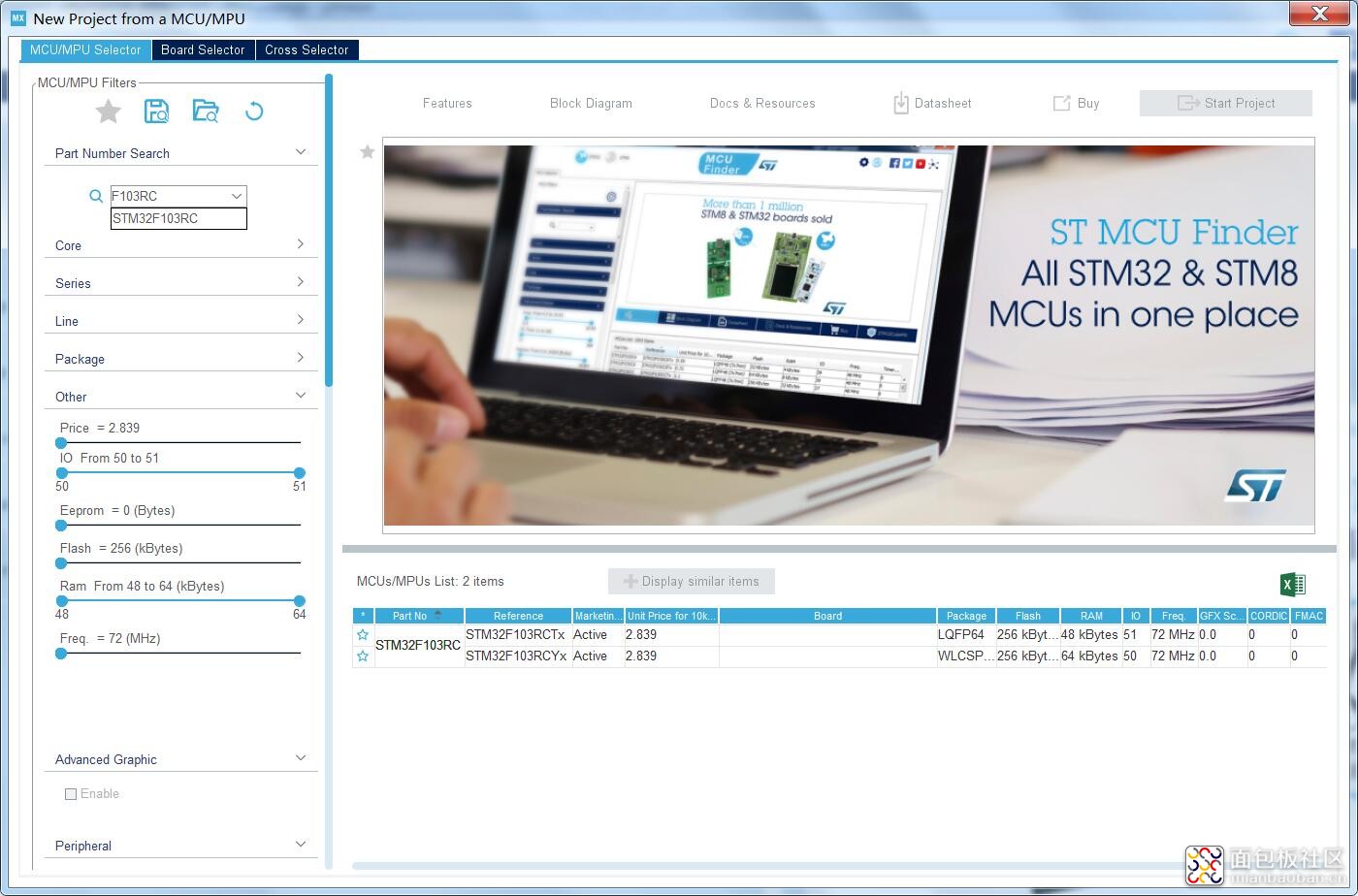1358x896 pixels.
Task: Click Display similar items button
Action: coord(692,582)
